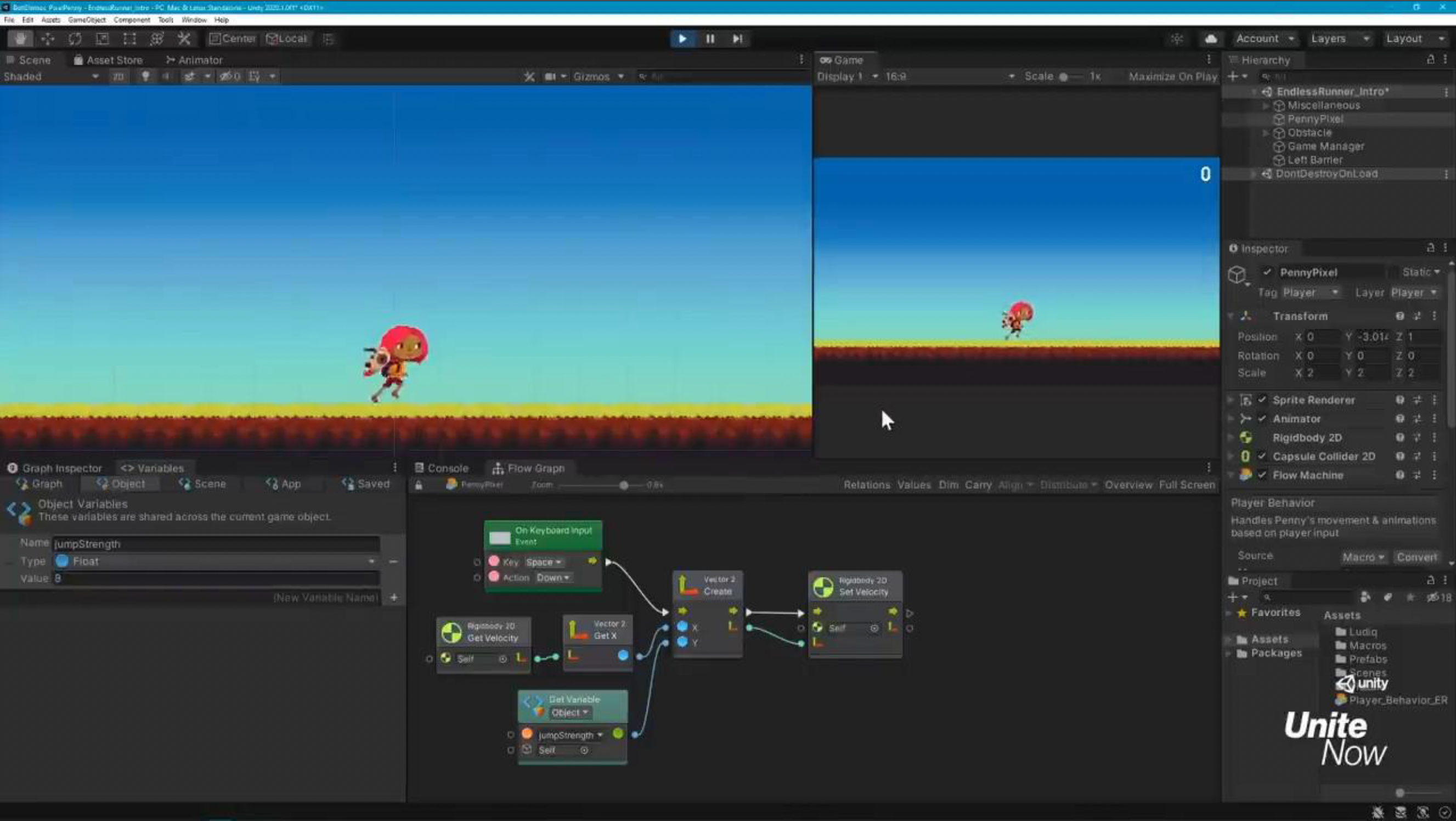Click Full Screen in Flow Graph toolbar
The height and width of the screenshot is (821, 1456).
coord(1187,485)
